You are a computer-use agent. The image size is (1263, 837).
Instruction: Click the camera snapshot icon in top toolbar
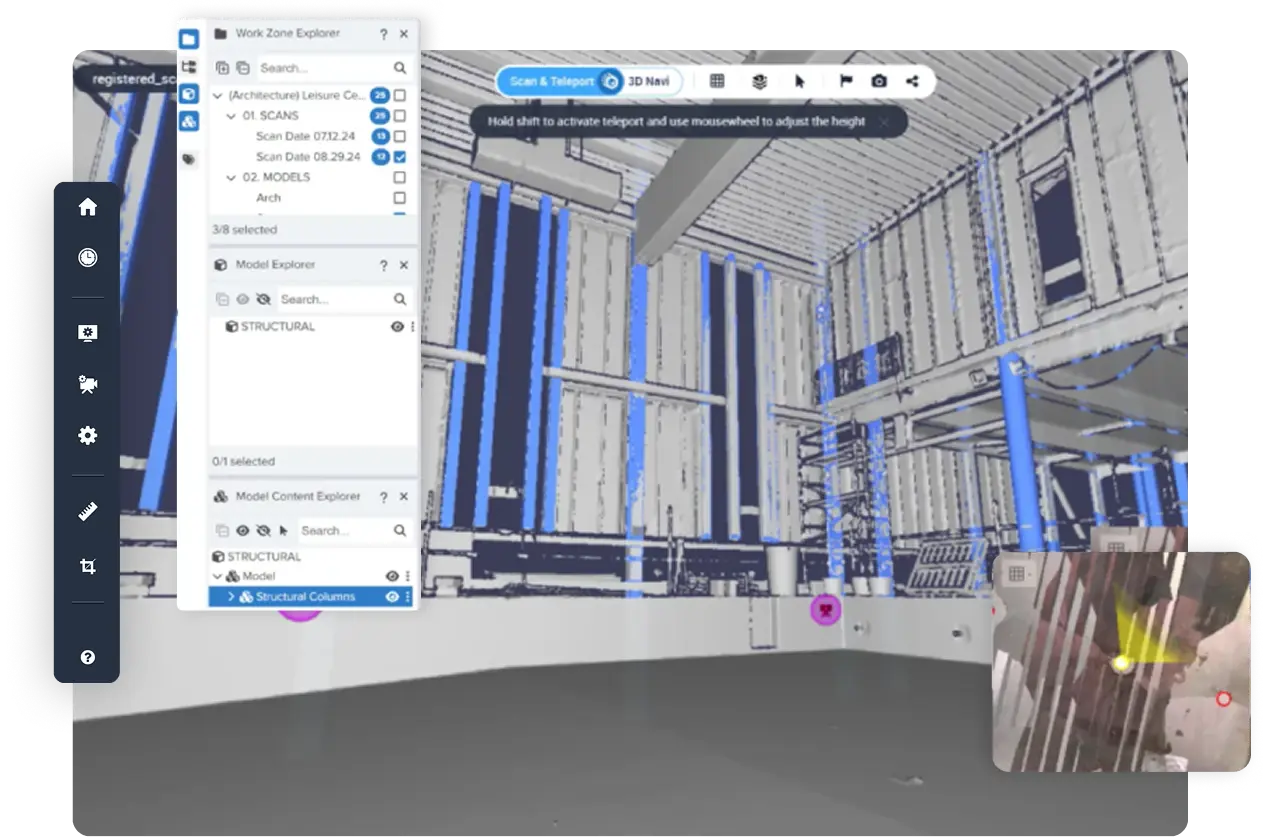(x=879, y=81)
